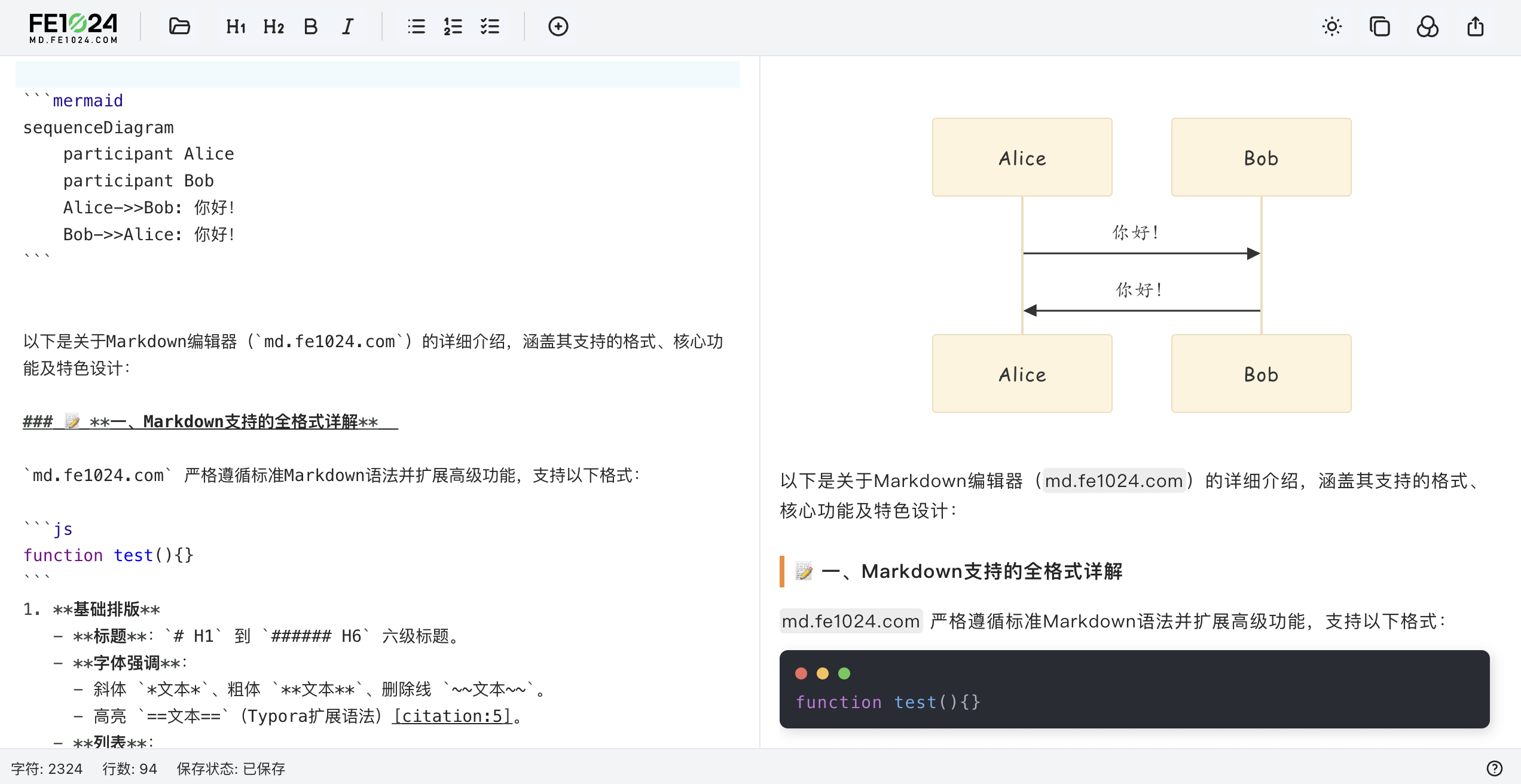Viewport: 1521px width, 784px height.
Task: Click 'Alice->>Bob: 你好!' editor line
Action: (149, 207)
